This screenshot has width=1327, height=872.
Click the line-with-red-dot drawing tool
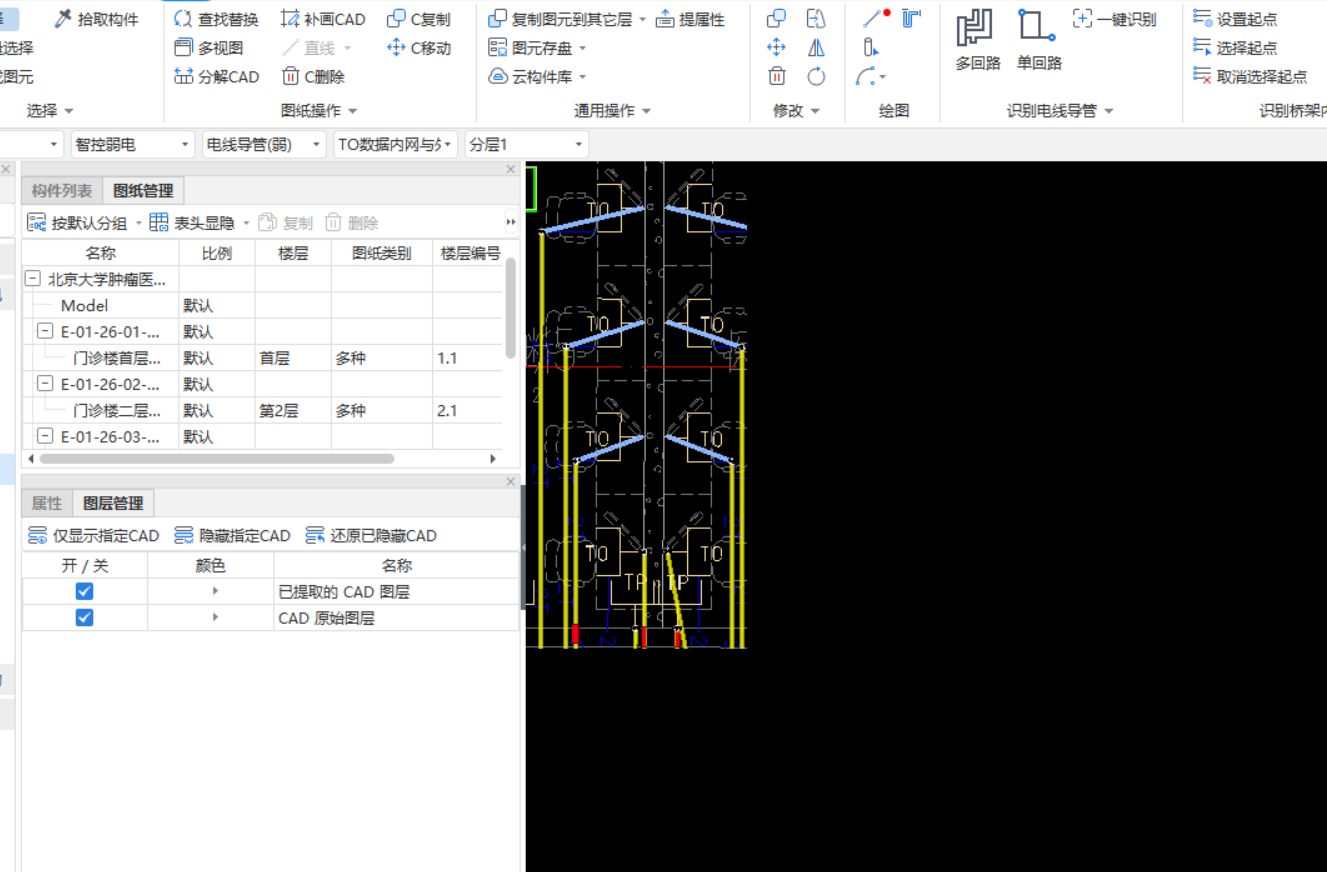877,17
